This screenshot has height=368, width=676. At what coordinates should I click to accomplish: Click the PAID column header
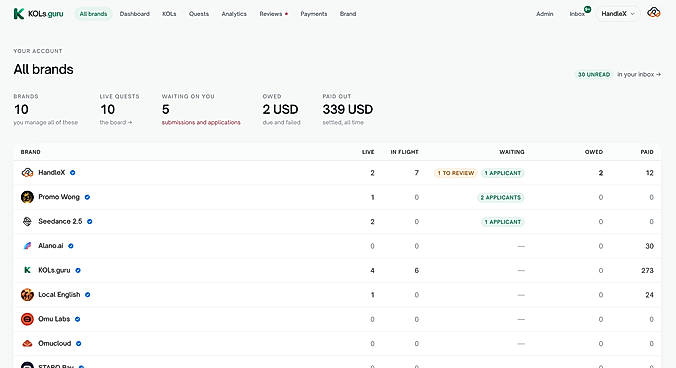pyautogui.click(x=647, y=152)
